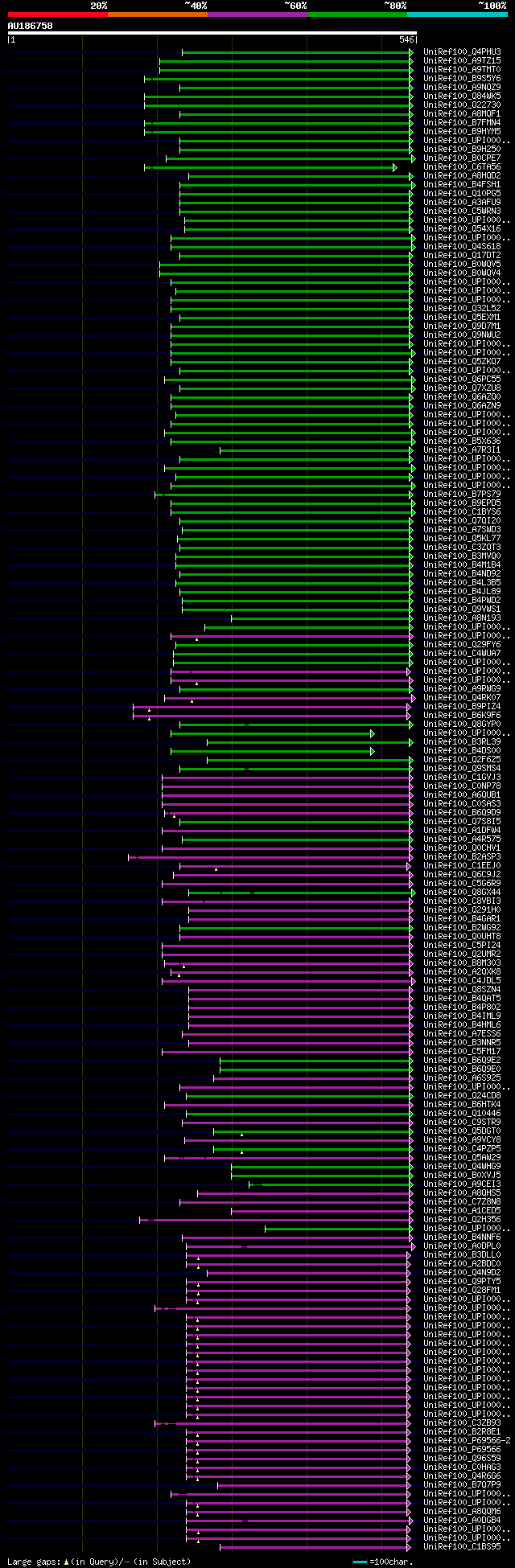This screenshot has height=1568, width=515.
Task: Click the white query ruler bar
Action: (x=212, y=33)
